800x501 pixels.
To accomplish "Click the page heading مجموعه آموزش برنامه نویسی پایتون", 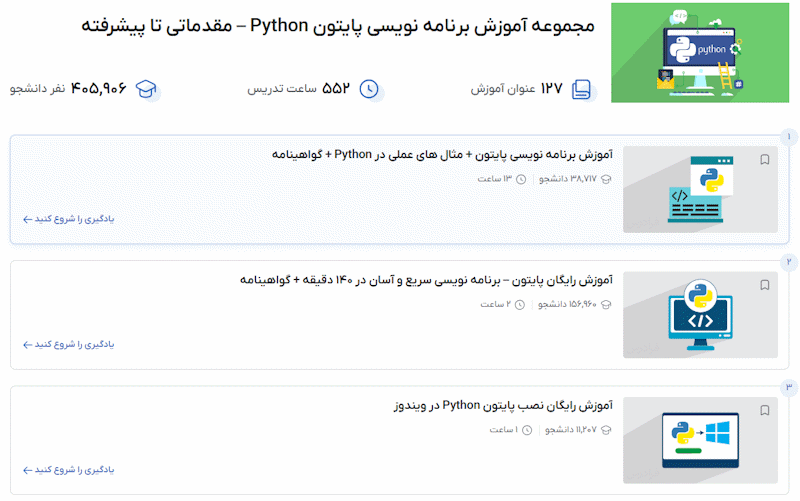I will (338, 26).
